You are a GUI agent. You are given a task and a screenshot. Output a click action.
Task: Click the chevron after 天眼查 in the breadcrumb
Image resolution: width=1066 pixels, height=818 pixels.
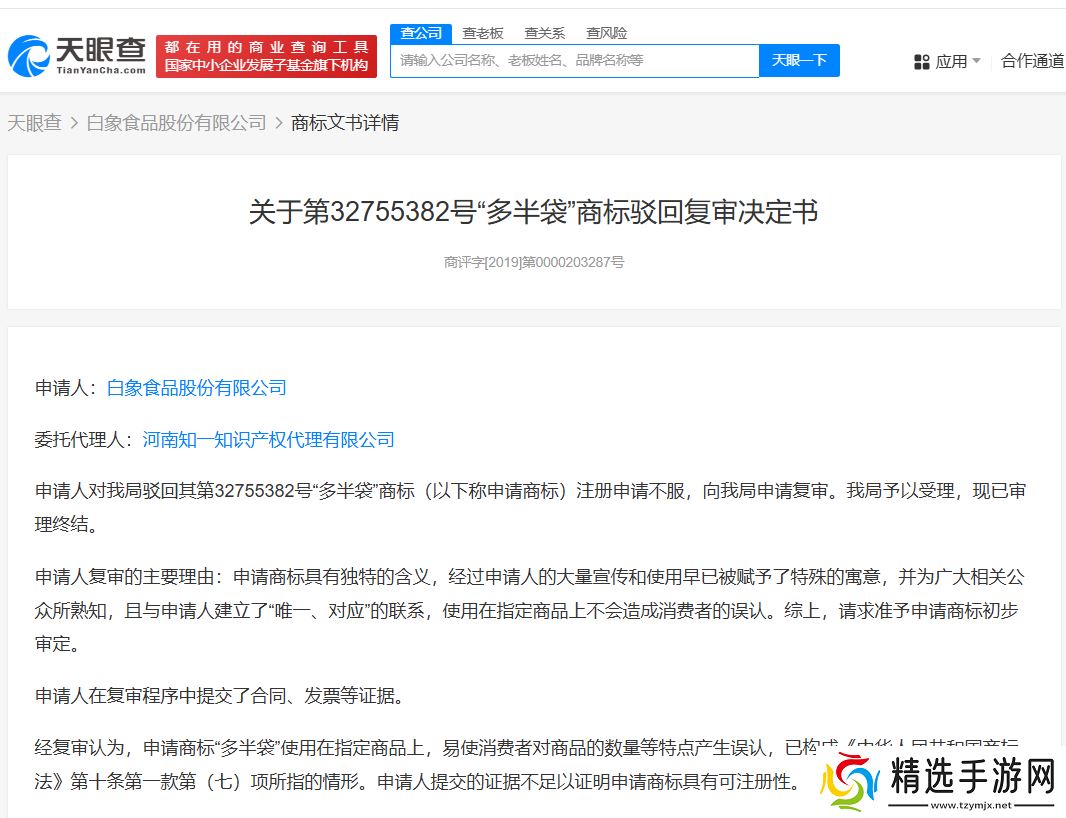tap(75, 123)
